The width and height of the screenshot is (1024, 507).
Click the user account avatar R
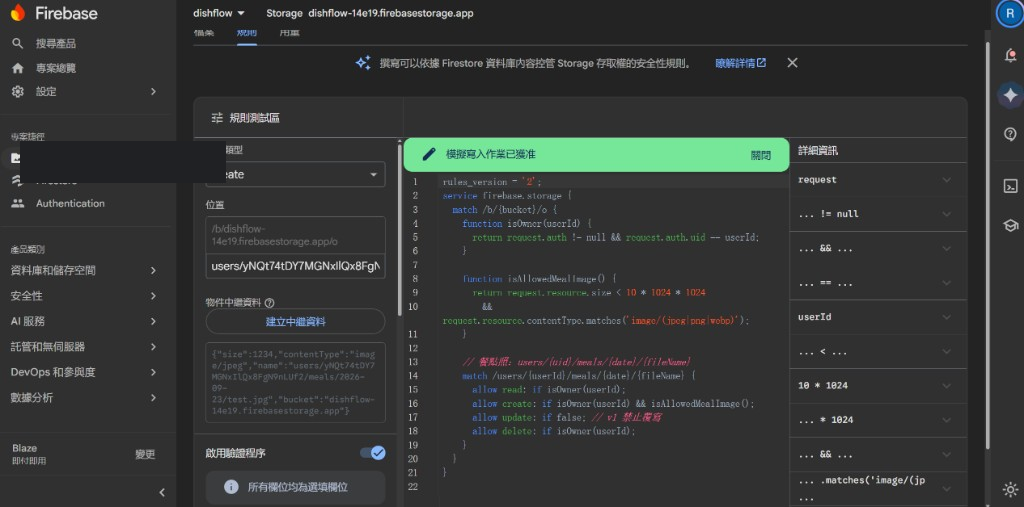(1010, 13)
